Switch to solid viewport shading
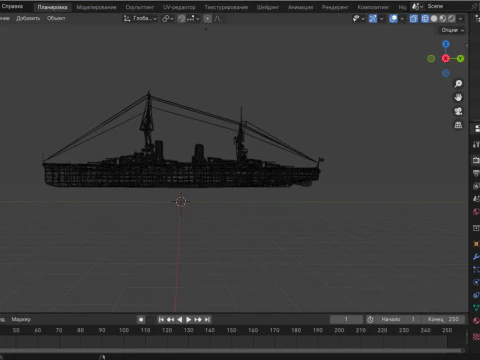480x360 pixels. pyautogui.click(x=434, y=19)
